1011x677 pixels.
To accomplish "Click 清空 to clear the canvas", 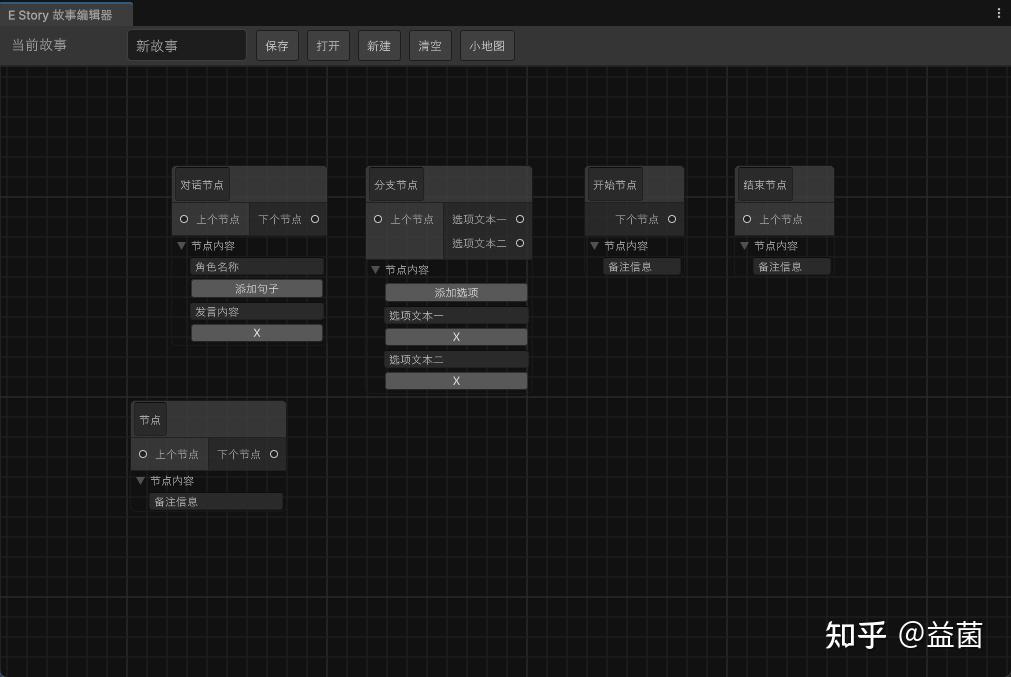I will [x=429, y=45].
